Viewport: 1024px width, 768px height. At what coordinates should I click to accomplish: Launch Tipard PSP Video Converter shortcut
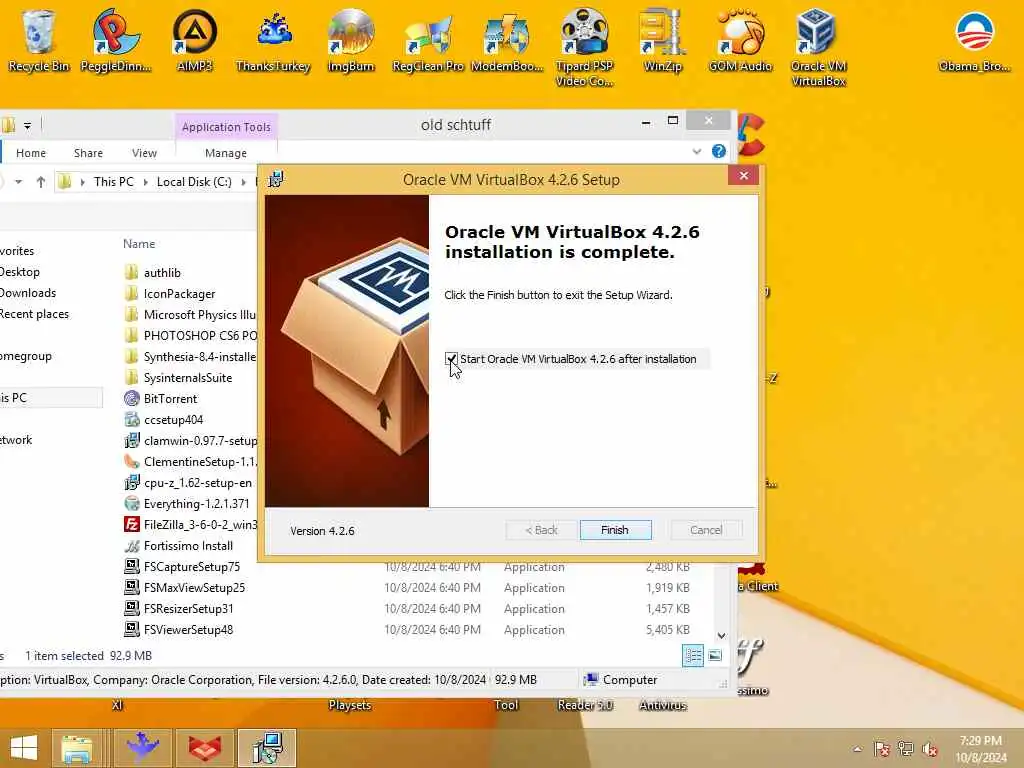click(x=584, y=47)
